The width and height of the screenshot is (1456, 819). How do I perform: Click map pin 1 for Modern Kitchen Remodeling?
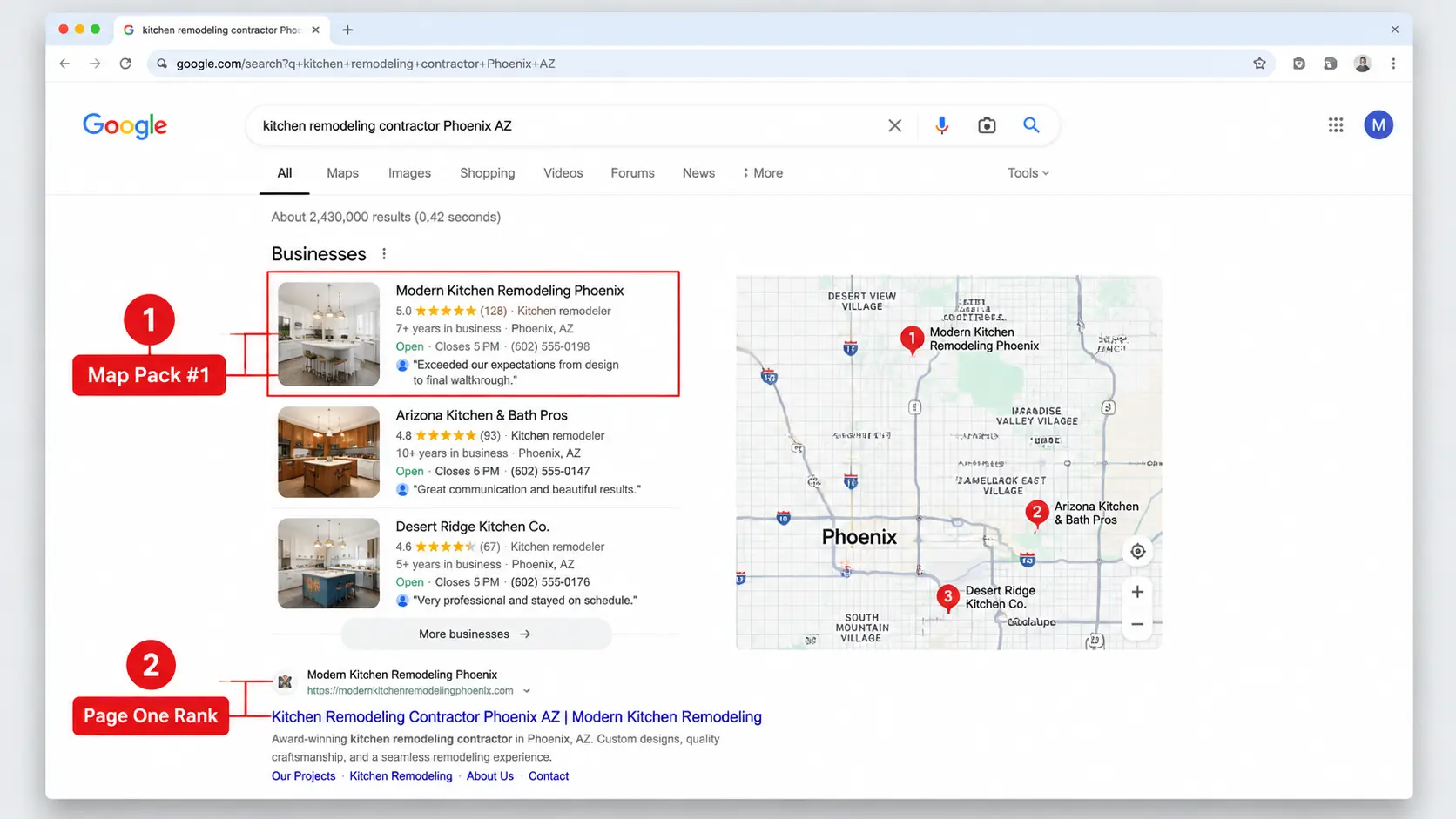912,339
